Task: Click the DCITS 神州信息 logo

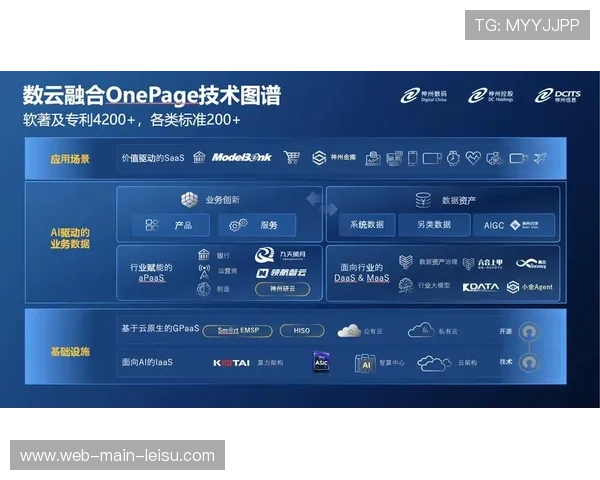Action: [558, 96]
